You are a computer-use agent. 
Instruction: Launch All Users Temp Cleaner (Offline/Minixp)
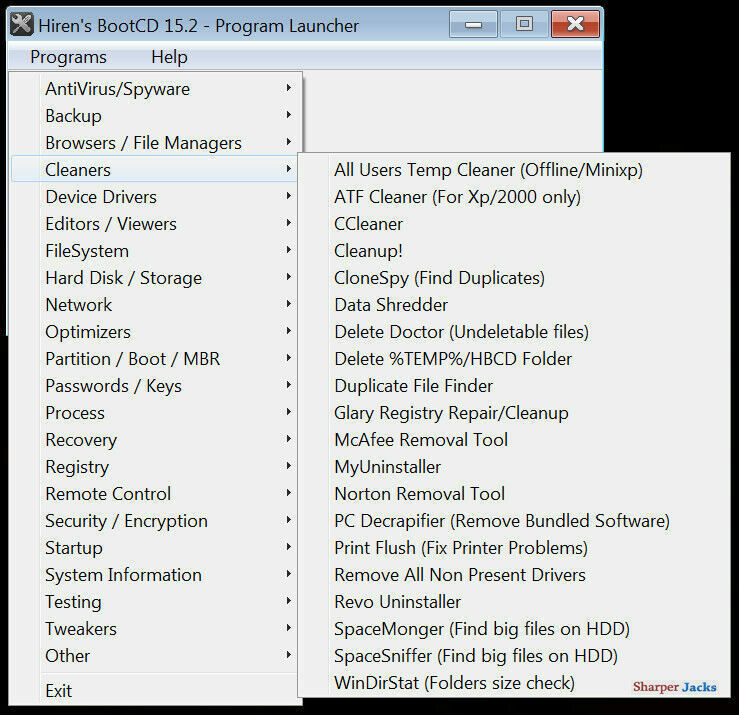tap(514, 169)
